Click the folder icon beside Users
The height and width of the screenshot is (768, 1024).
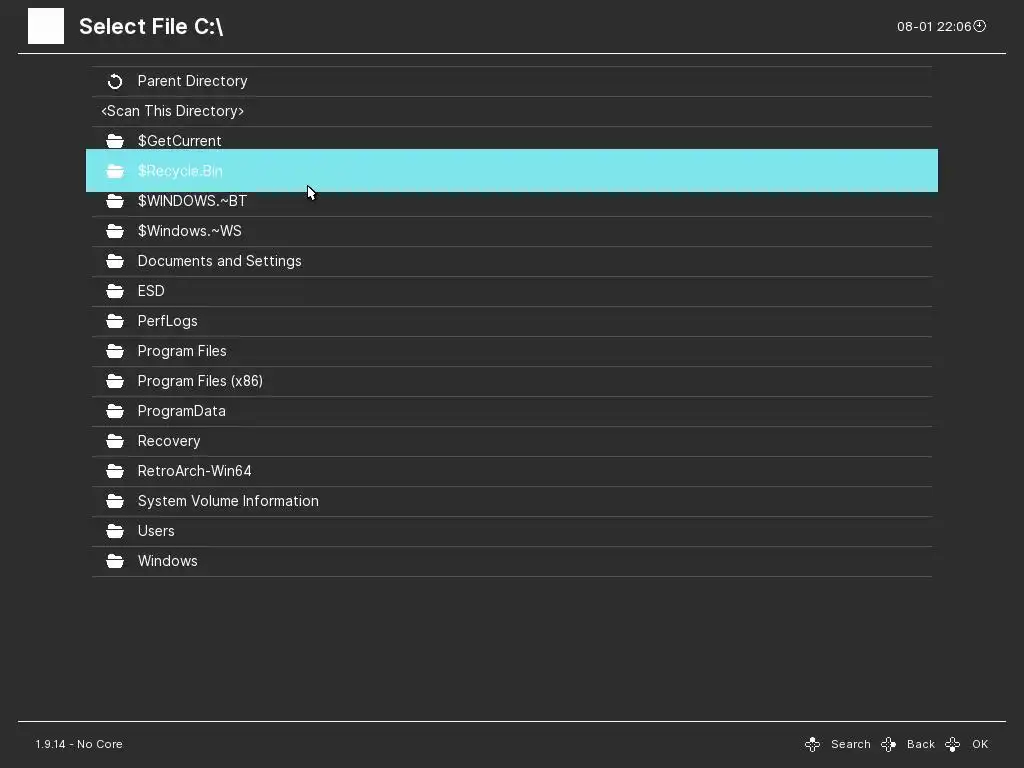coord(115,531)
